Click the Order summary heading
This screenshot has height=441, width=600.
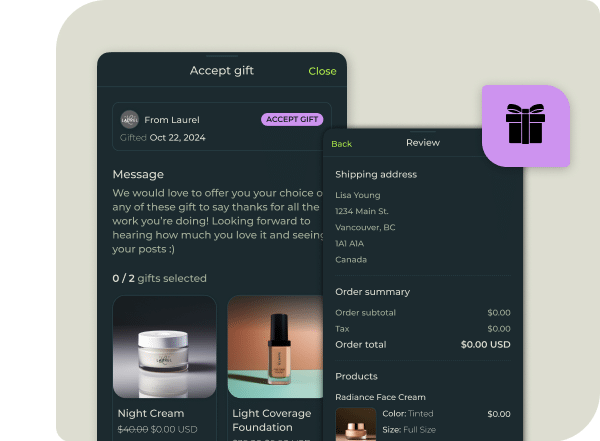click(372, 292)
